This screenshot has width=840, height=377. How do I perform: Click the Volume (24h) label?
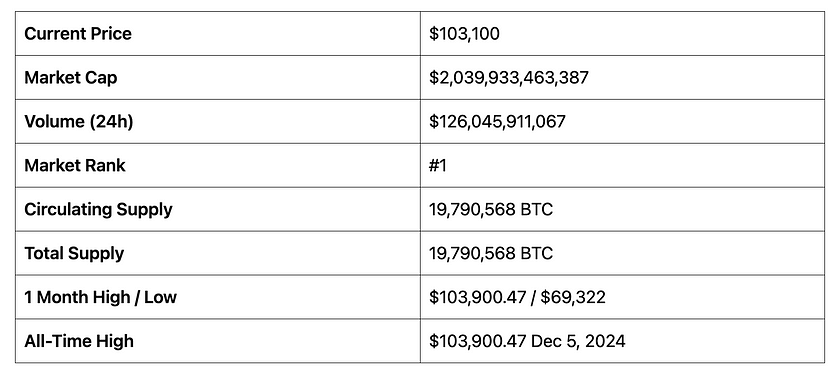(79, 122)
